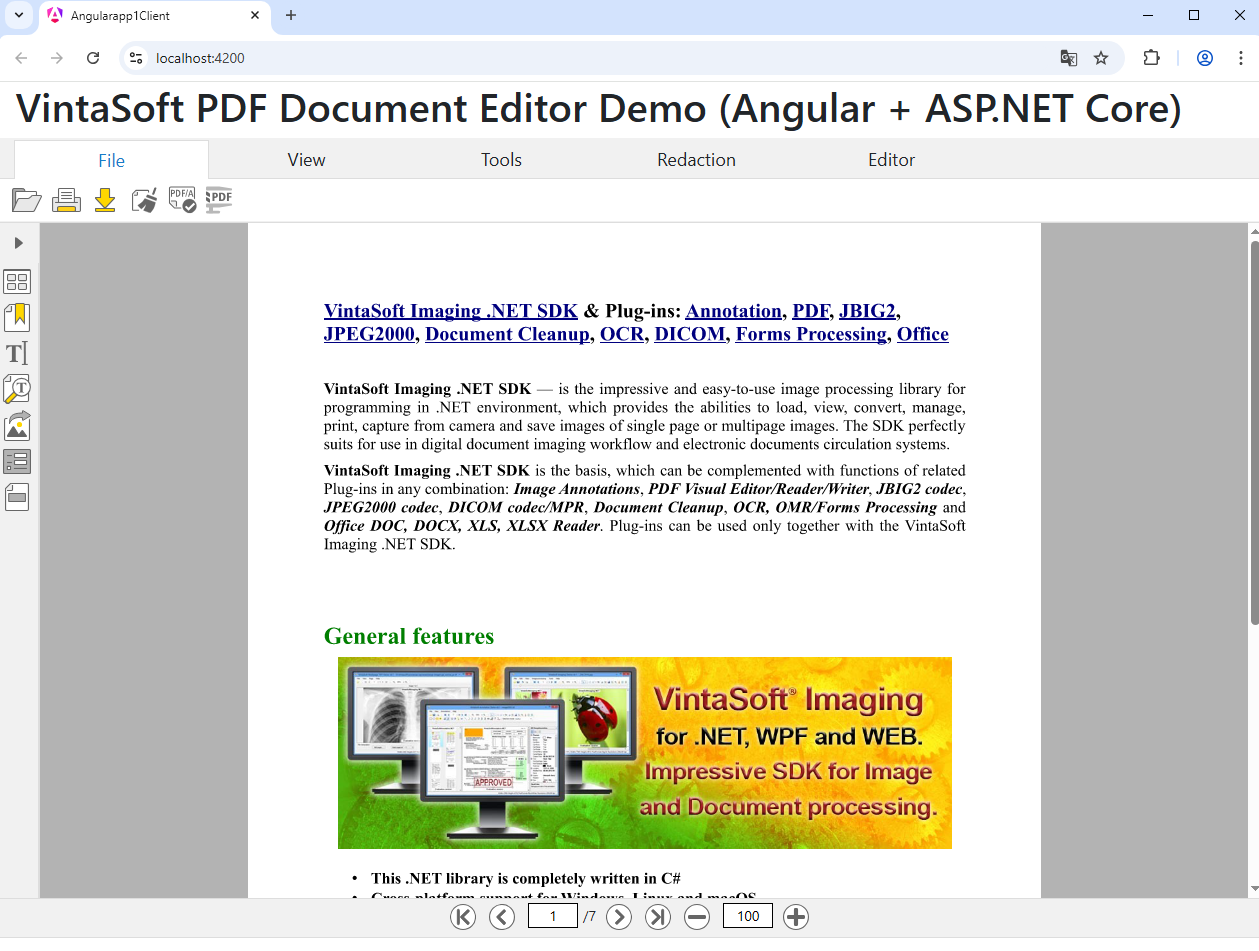Viewport: 1259px width, 951px height.
Task: Follow the VintaSoft Imaging .NET SDK link
Action: pyautogui.click(x=451, y=311)
